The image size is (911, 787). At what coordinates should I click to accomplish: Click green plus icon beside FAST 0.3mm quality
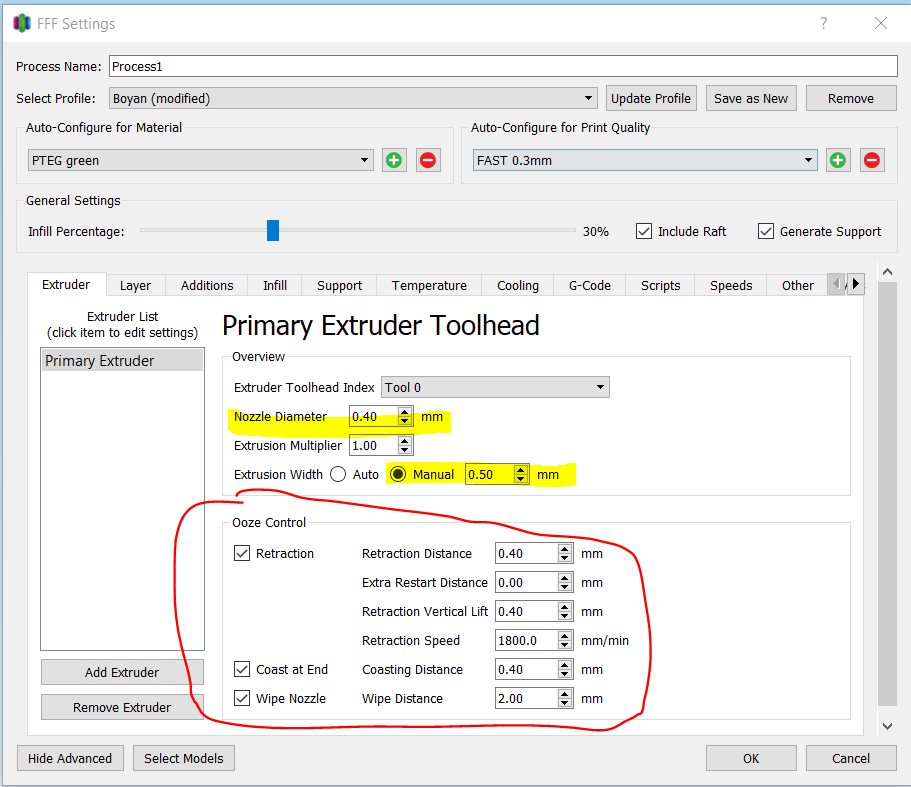[838, 160]
